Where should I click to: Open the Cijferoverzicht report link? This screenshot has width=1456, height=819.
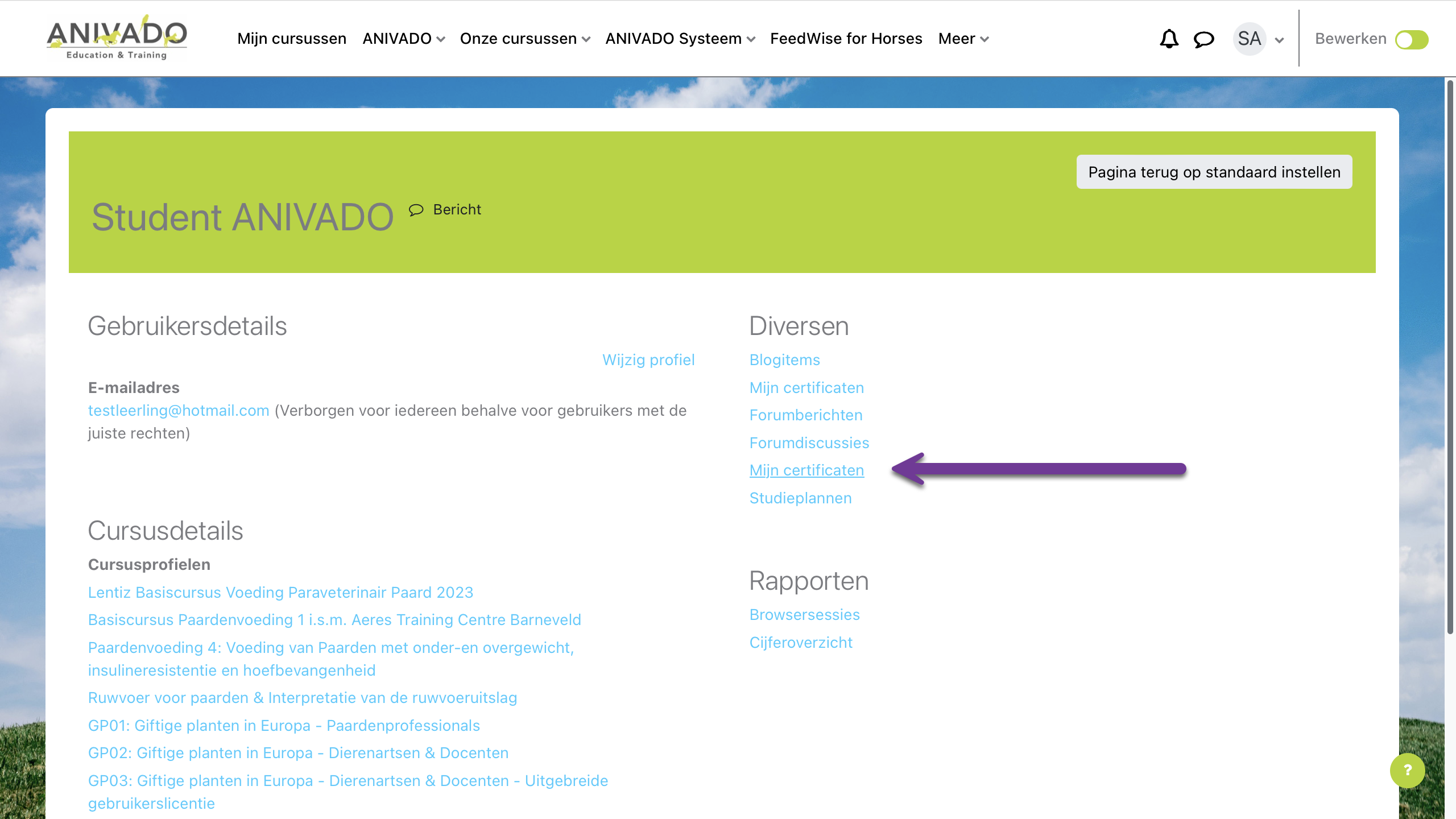(800, 642)
